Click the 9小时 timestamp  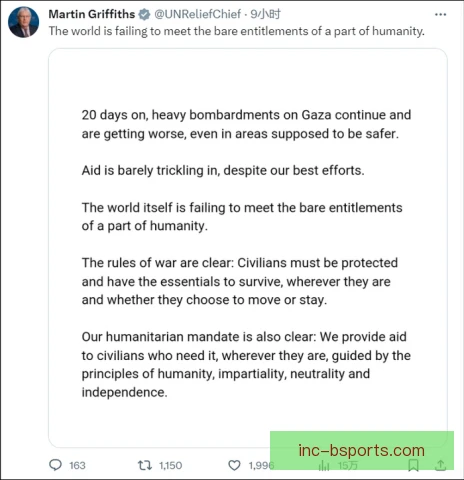tap(266, 14)
